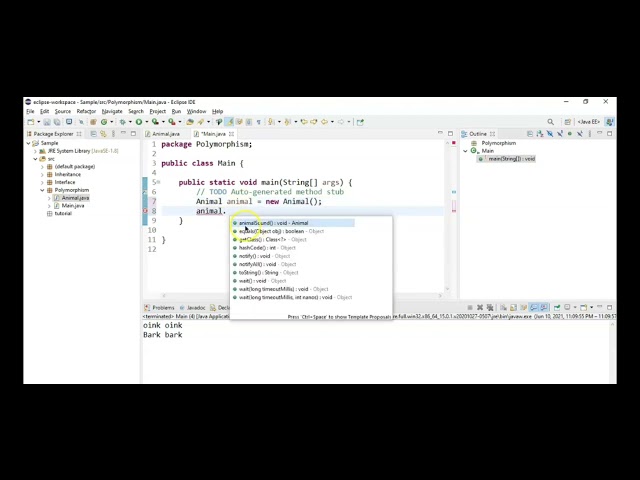Switch to the Problems tab

point(159,308)
